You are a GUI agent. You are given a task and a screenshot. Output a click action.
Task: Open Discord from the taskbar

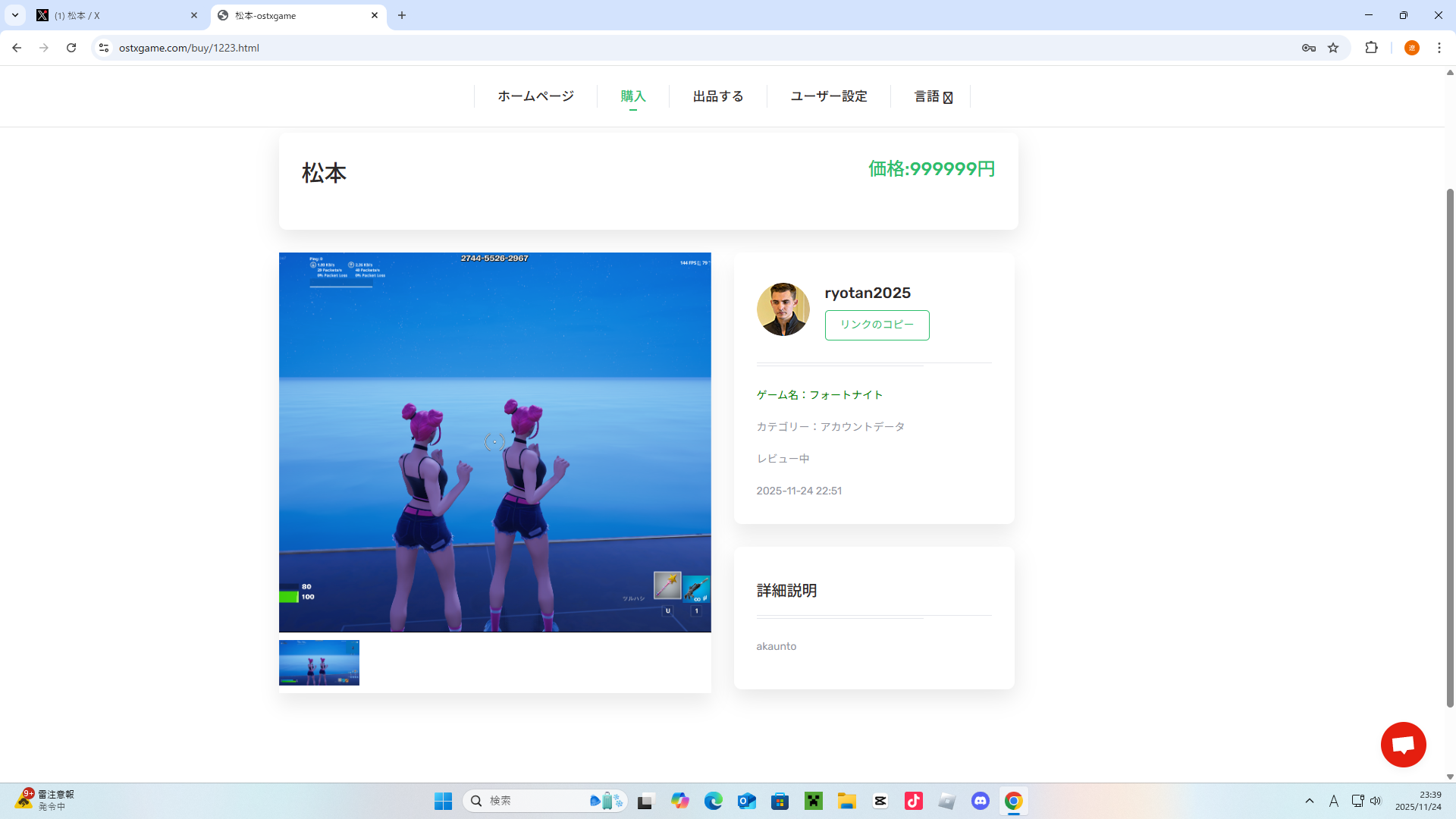tap(980, 801)
